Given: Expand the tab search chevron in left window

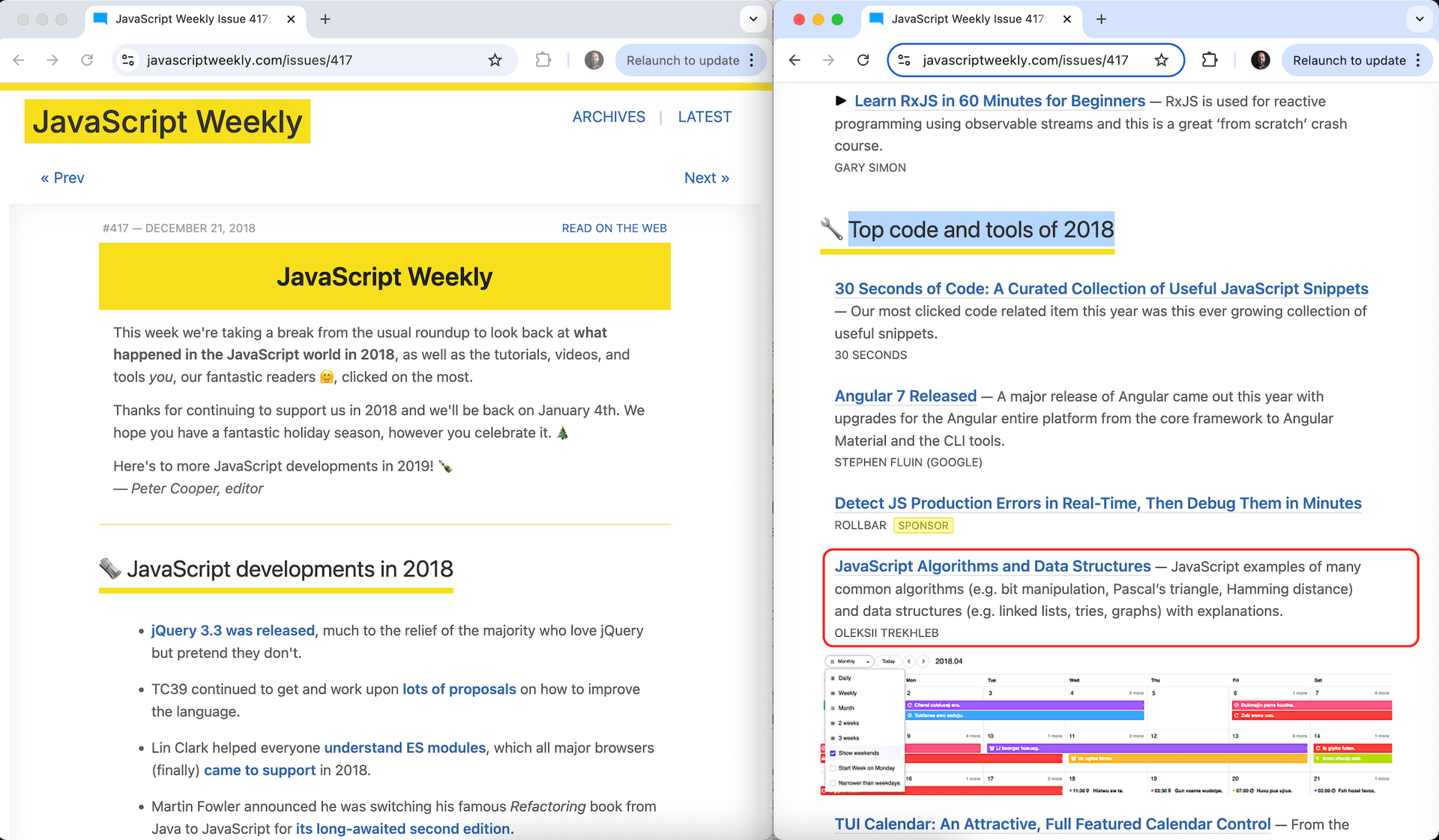Looking at the screenshot, I should point(753,19).
